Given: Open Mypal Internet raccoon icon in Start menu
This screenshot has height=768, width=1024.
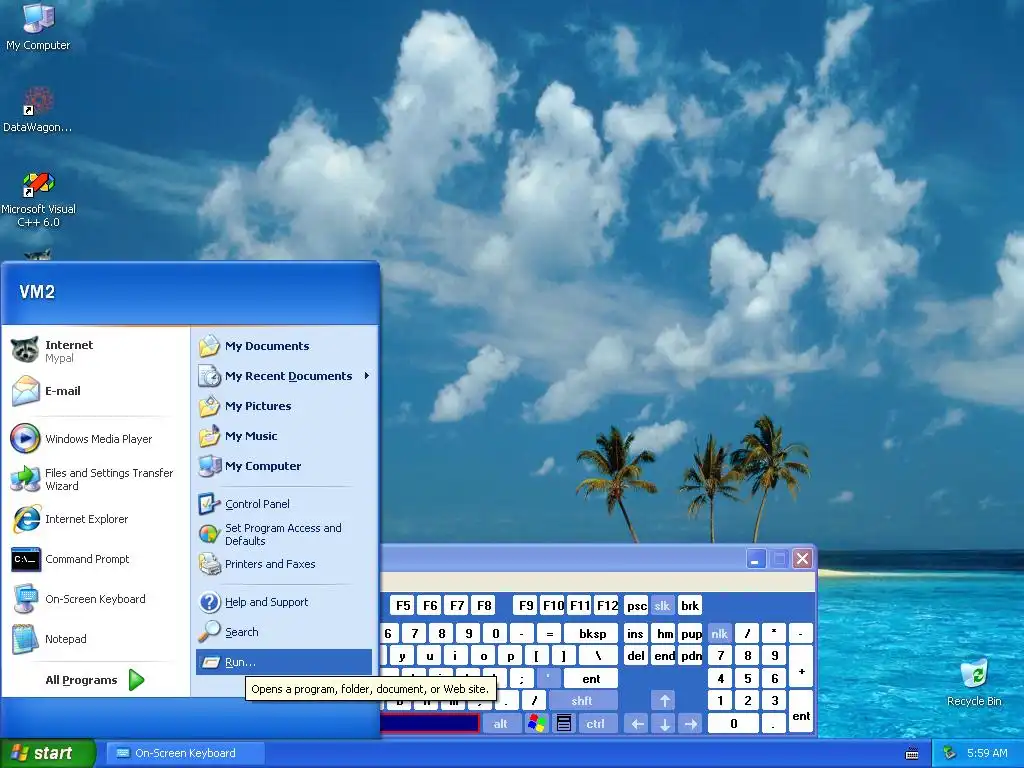Looking at the screenshot, I should point(25,351).
